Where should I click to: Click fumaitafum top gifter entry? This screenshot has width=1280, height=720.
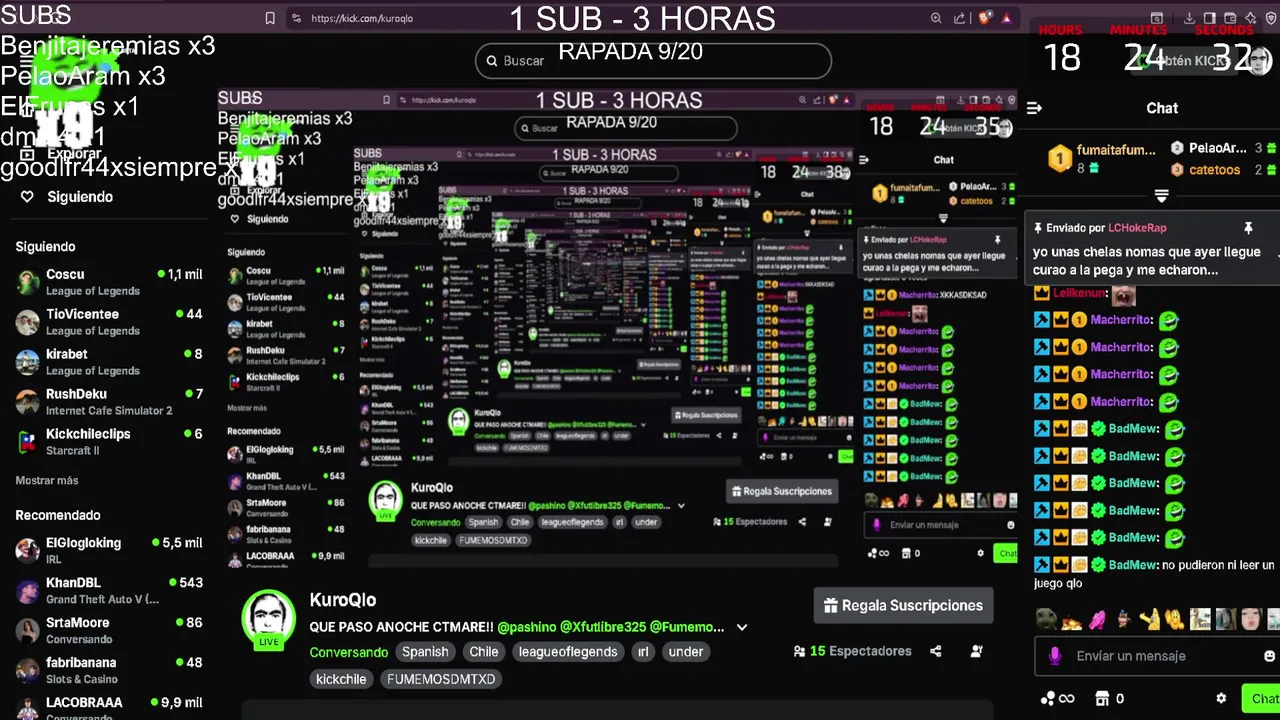pyautogui.click(x=1102, y=159)
